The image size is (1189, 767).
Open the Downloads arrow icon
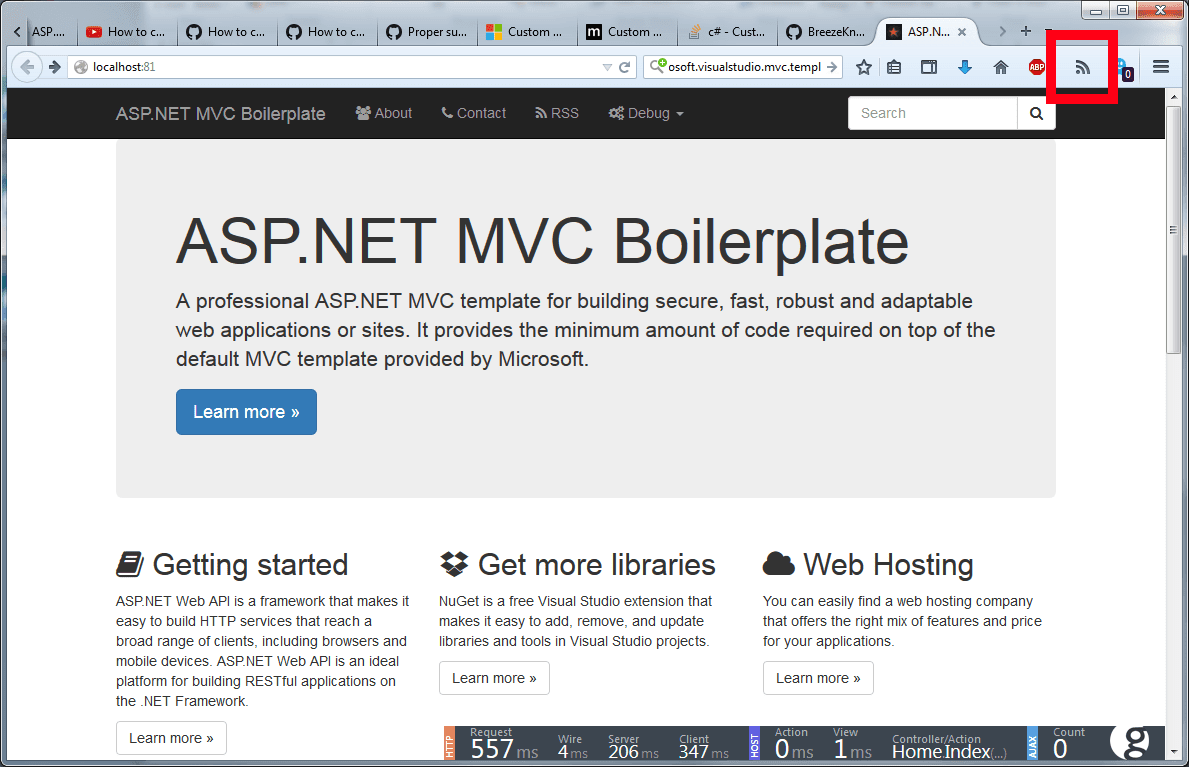[x=965, y=68]
